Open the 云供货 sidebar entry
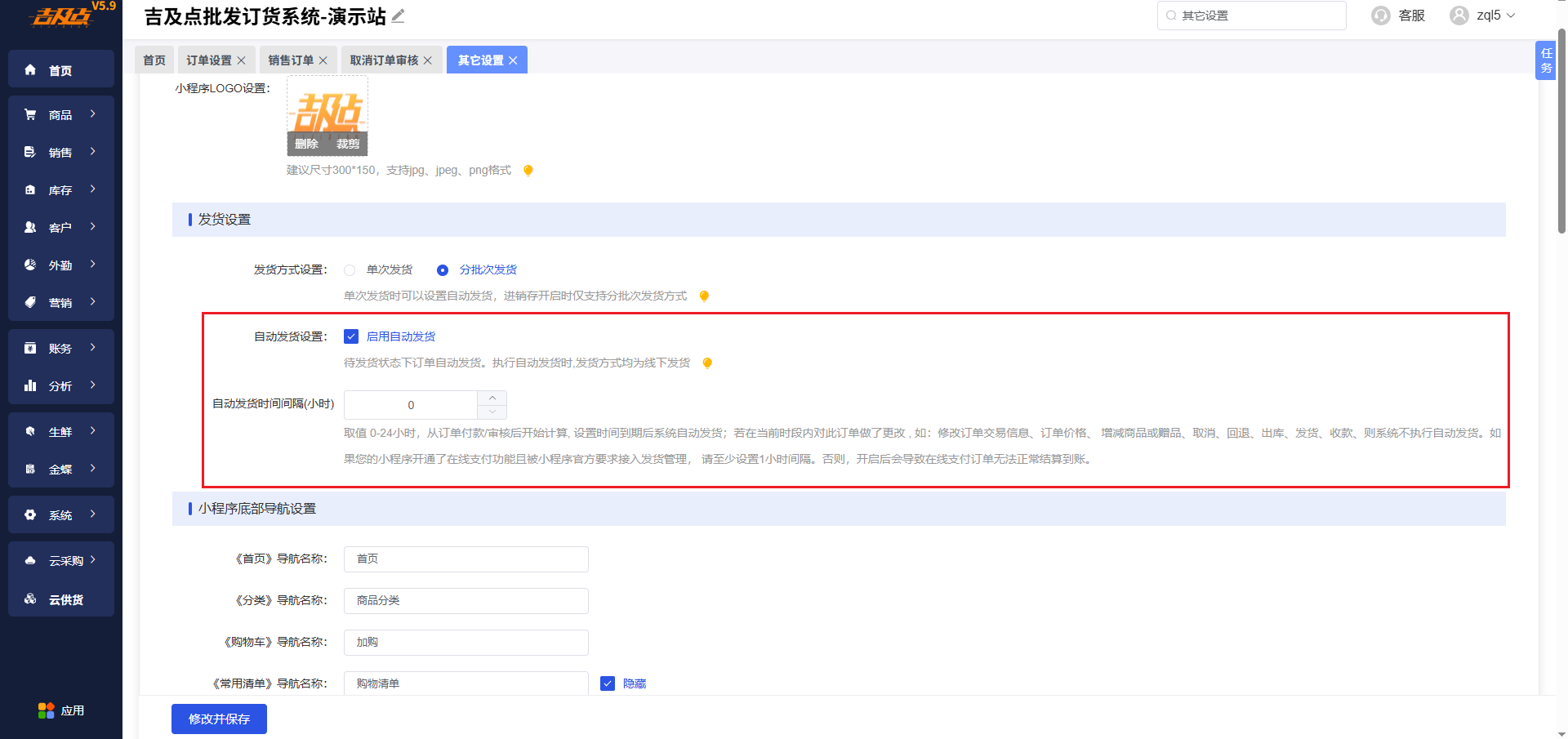1568x739 pixels. tap(61, 599)
